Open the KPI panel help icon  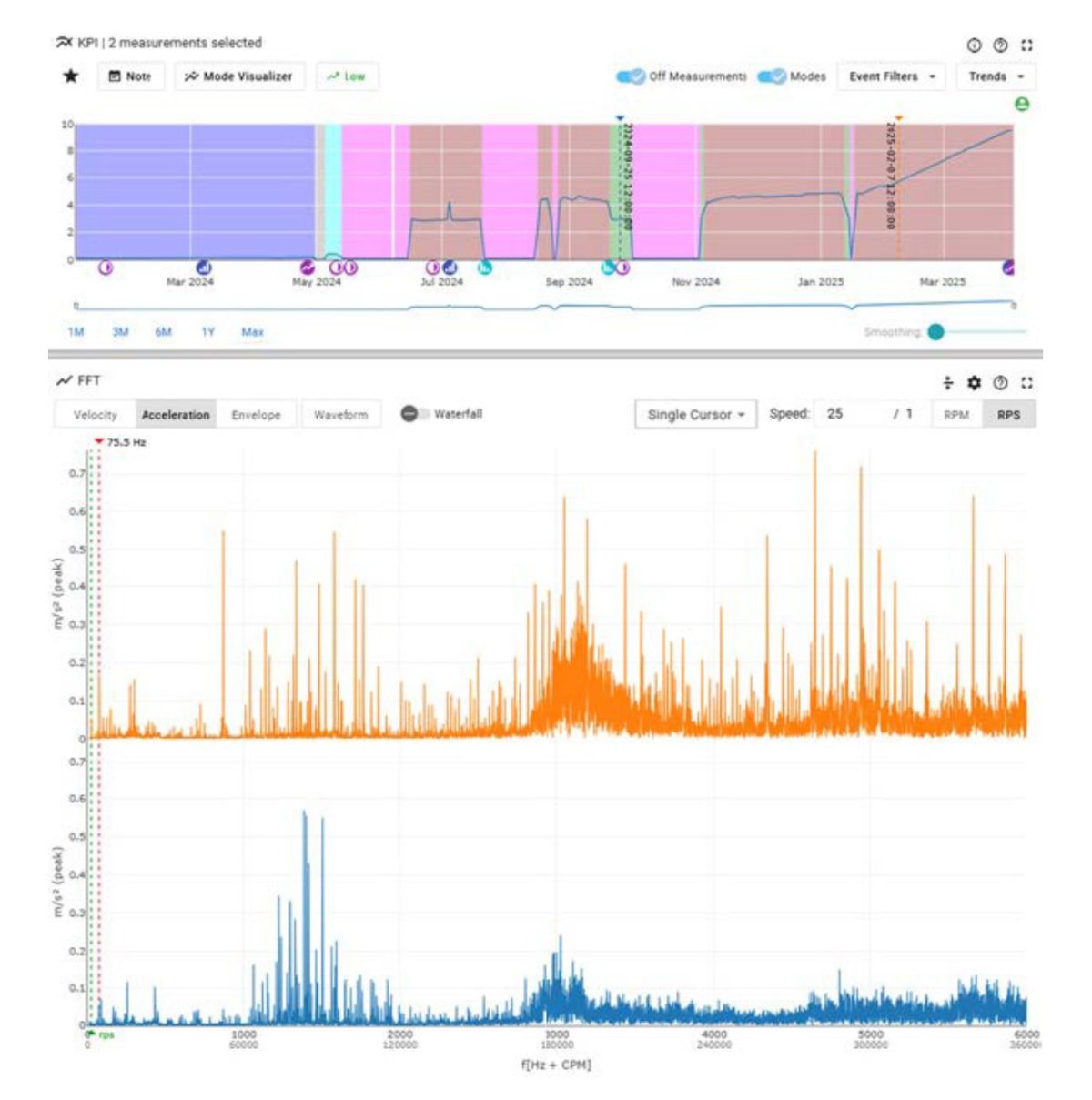tap(1000, 45)
